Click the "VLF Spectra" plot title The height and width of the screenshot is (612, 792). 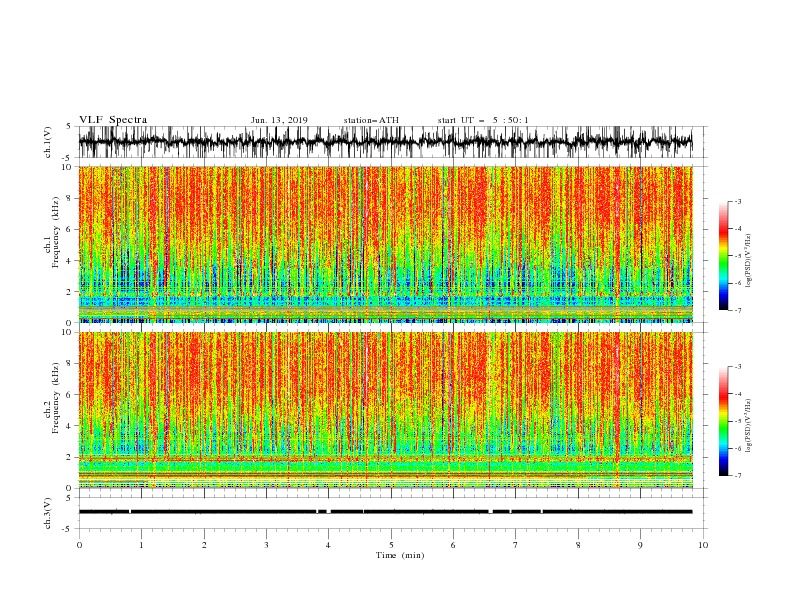[113, 120]
